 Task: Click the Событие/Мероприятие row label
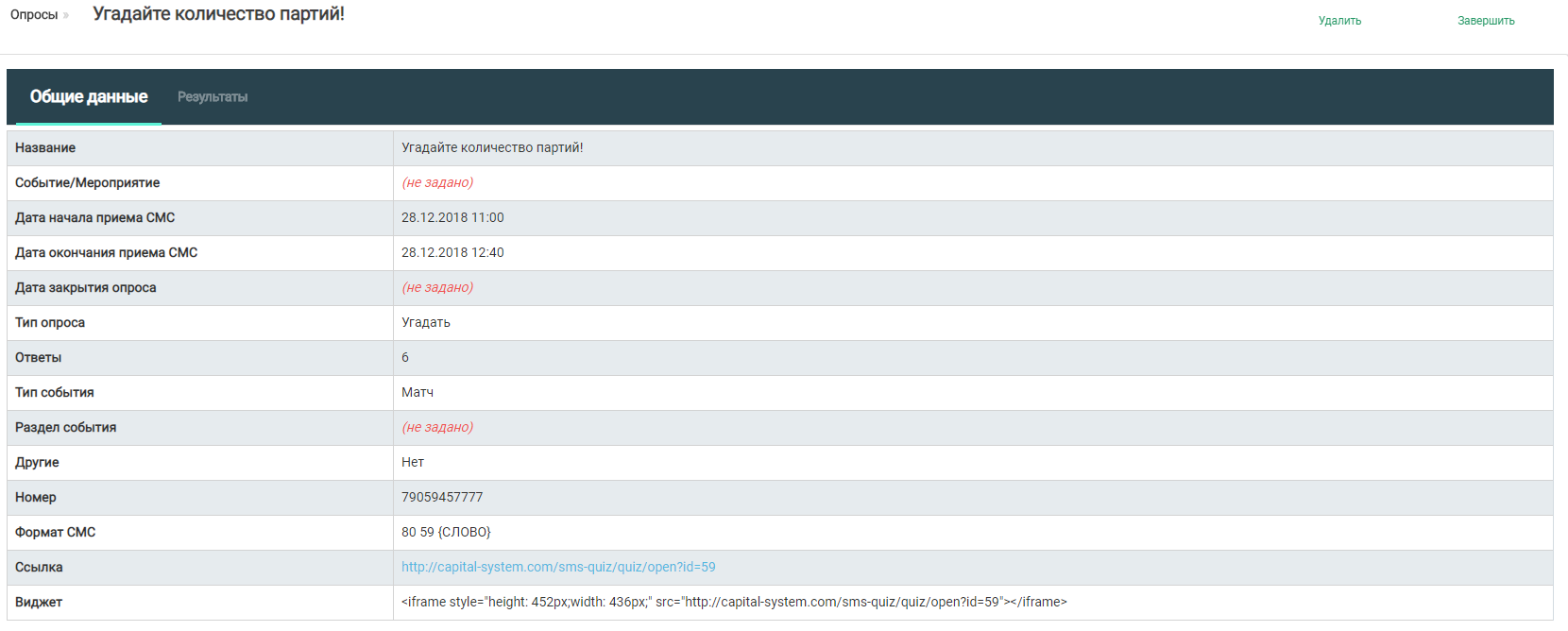[87, 182]
